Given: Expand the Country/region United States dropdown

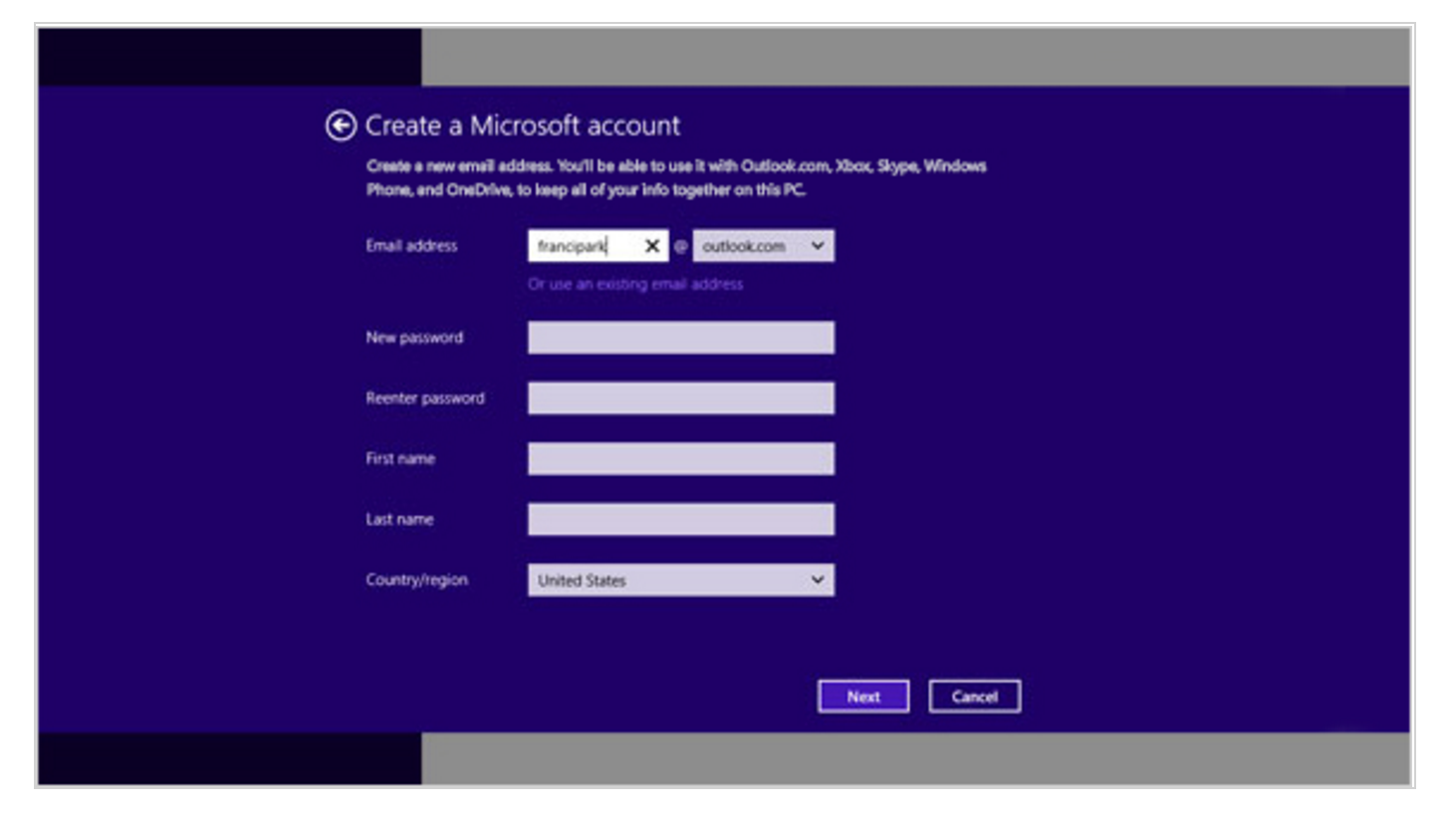Looking at the screenshot, I should [x=681, y=580].
